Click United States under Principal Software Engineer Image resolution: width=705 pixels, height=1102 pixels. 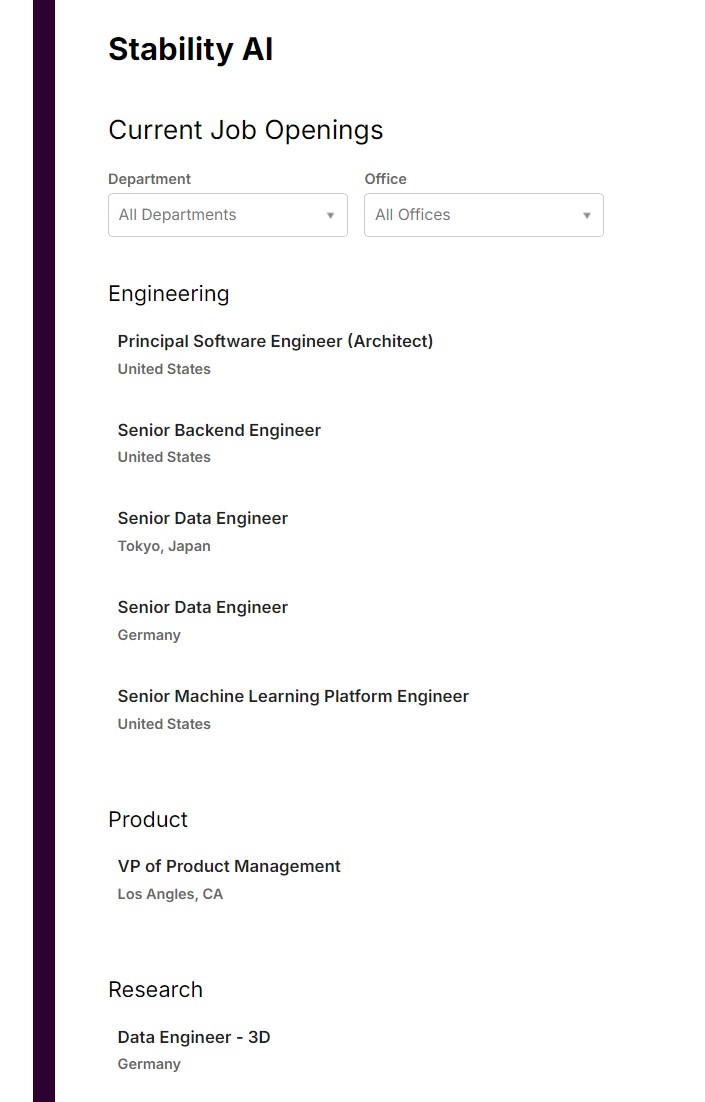point(164,369)
